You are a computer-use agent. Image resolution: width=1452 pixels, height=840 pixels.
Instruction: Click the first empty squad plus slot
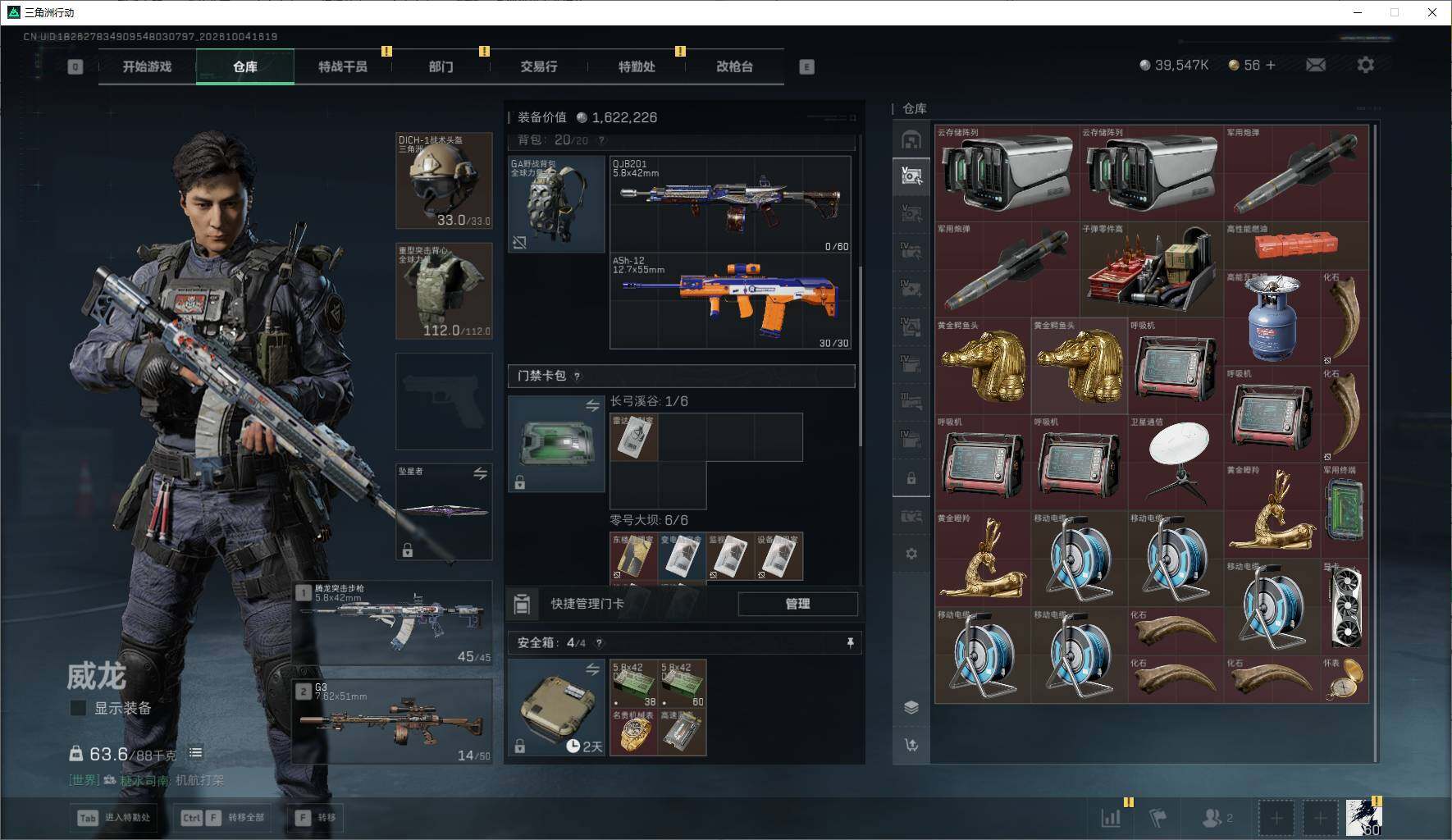[1276, 818]
